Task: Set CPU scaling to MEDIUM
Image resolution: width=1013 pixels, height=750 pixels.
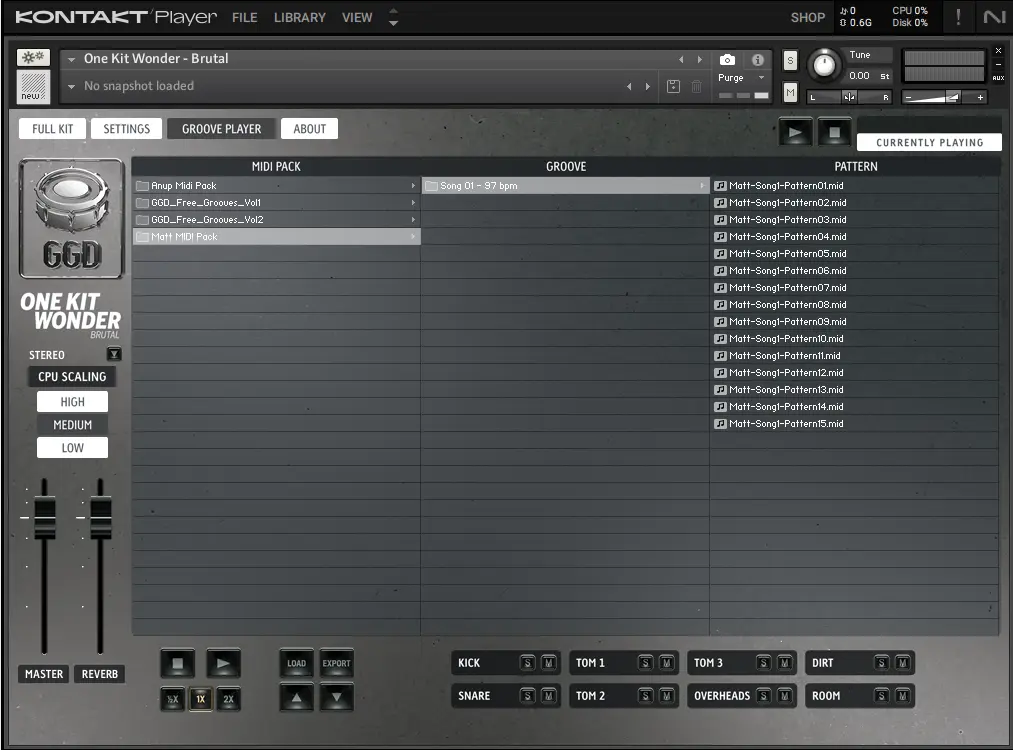Action: click(x=72, y=425)
